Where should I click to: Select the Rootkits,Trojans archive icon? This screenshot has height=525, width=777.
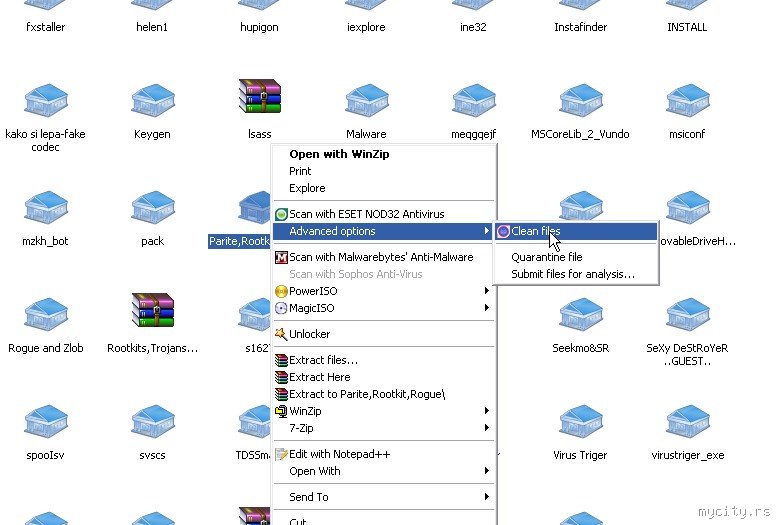click(x=153, y=310)
